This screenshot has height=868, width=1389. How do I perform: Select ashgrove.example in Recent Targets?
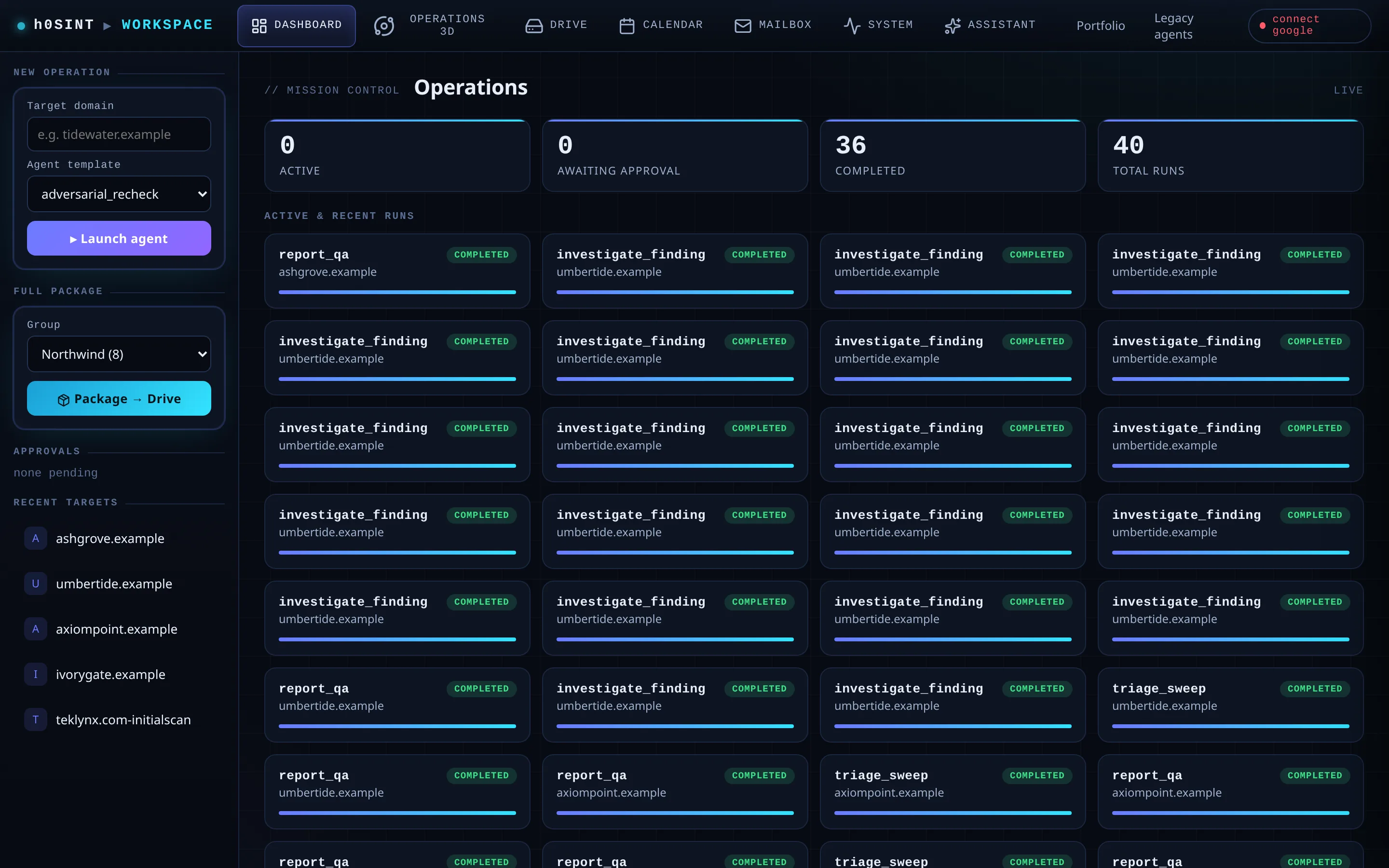[119, 538]
